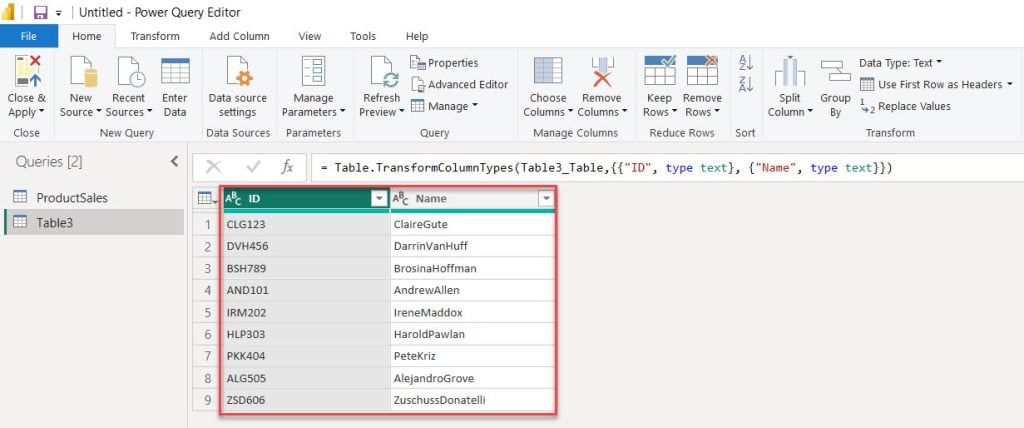This screenshot has height=428, width=1024.
Task: Open the quick access toolbar dropdown arrow
Action: pos(59,13)
